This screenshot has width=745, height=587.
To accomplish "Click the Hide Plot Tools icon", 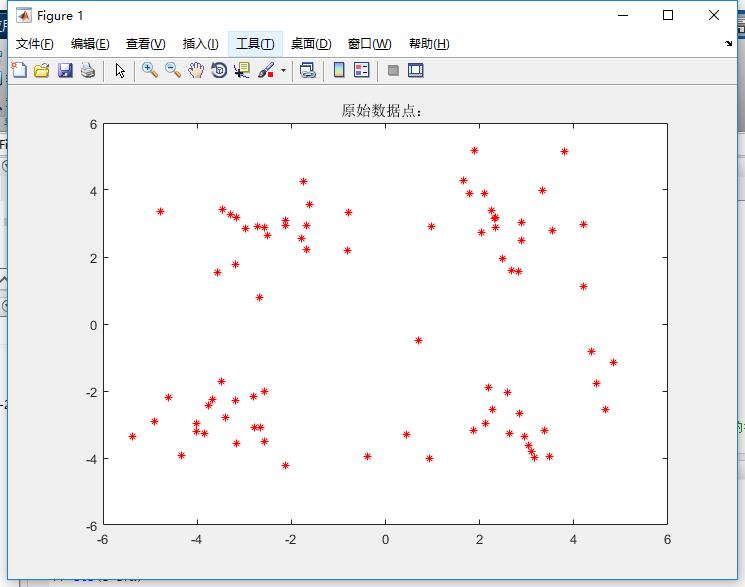I will [393, 70].
